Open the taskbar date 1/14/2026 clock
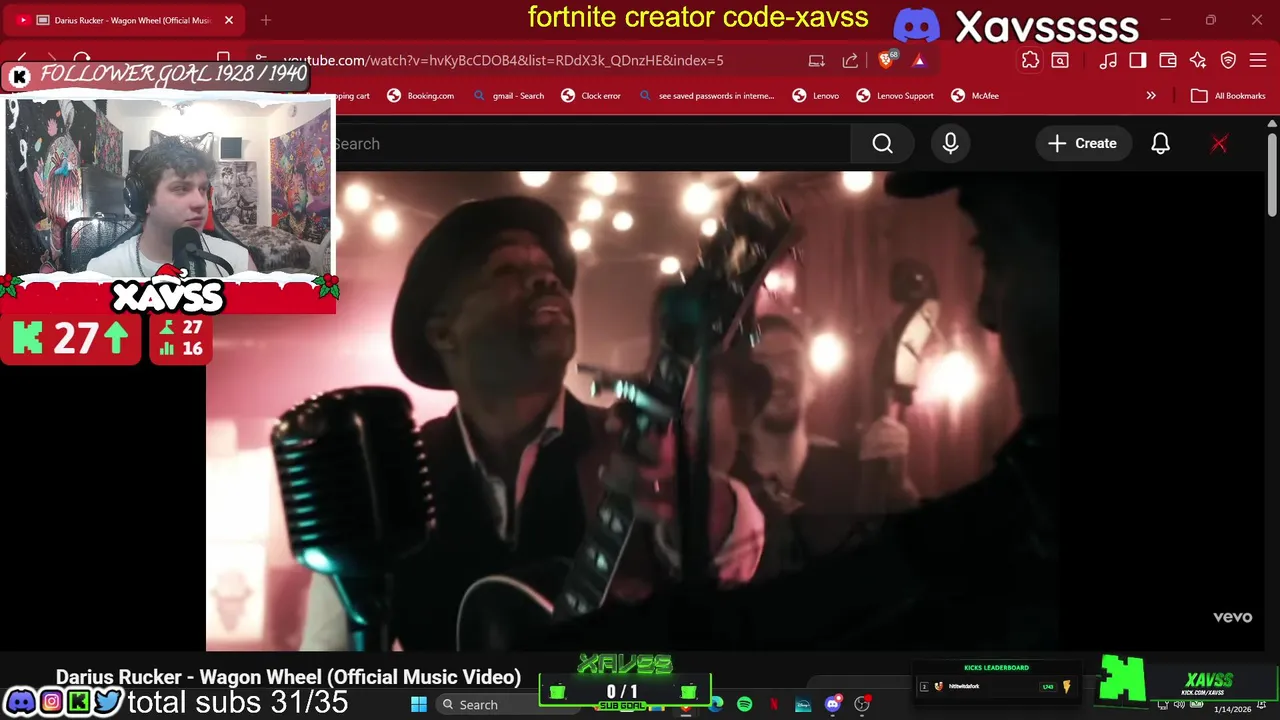The height and width of the screenshot is (720, 1280). [x=1232, y=709]
